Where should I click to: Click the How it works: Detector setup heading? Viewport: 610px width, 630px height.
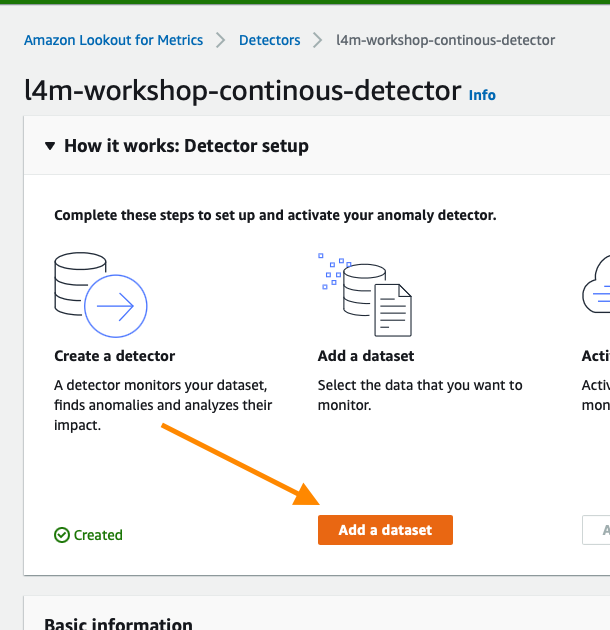pyautogui.click(x=186, y=145)
